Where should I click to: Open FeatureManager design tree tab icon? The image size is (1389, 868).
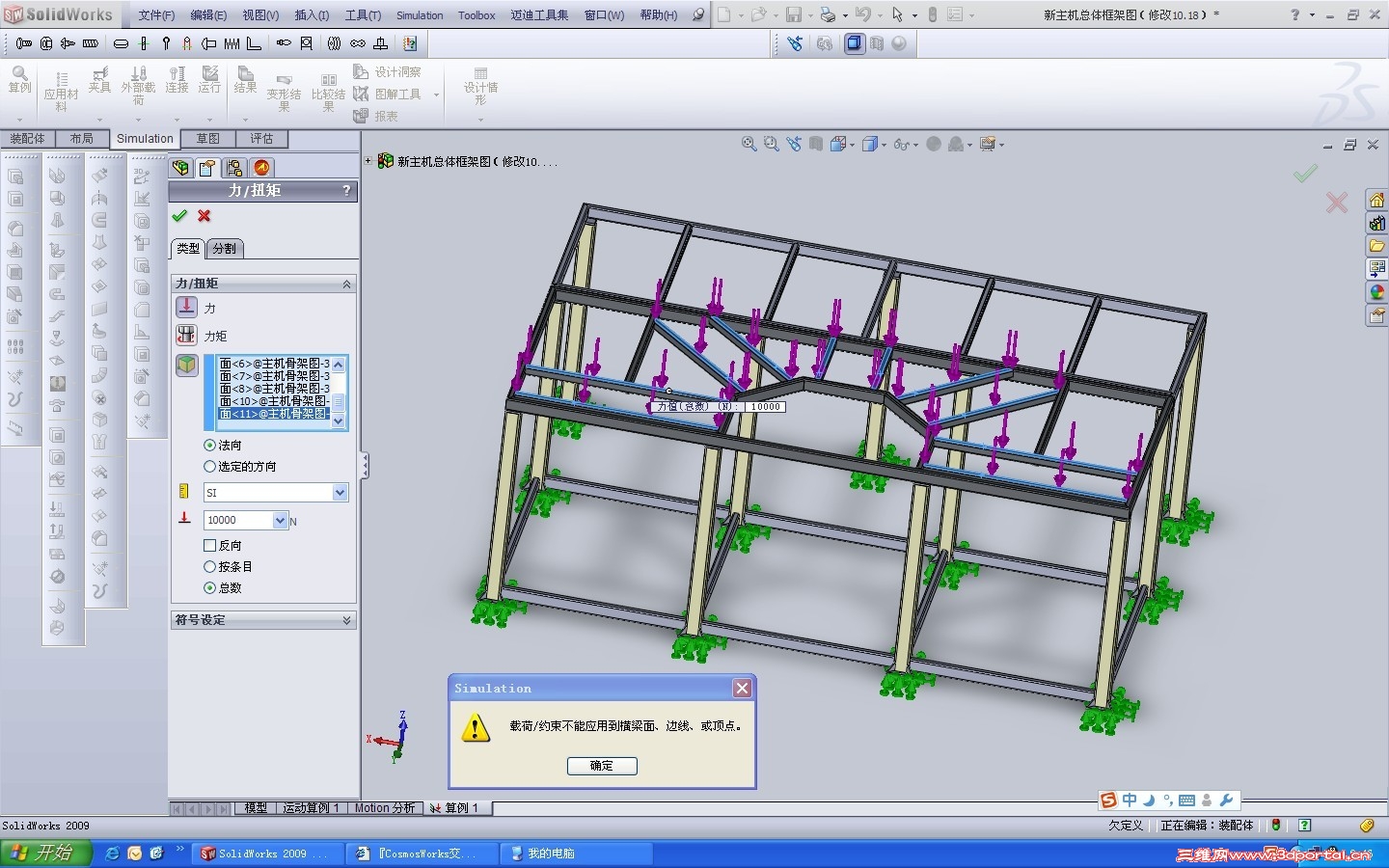coord(180,168)
